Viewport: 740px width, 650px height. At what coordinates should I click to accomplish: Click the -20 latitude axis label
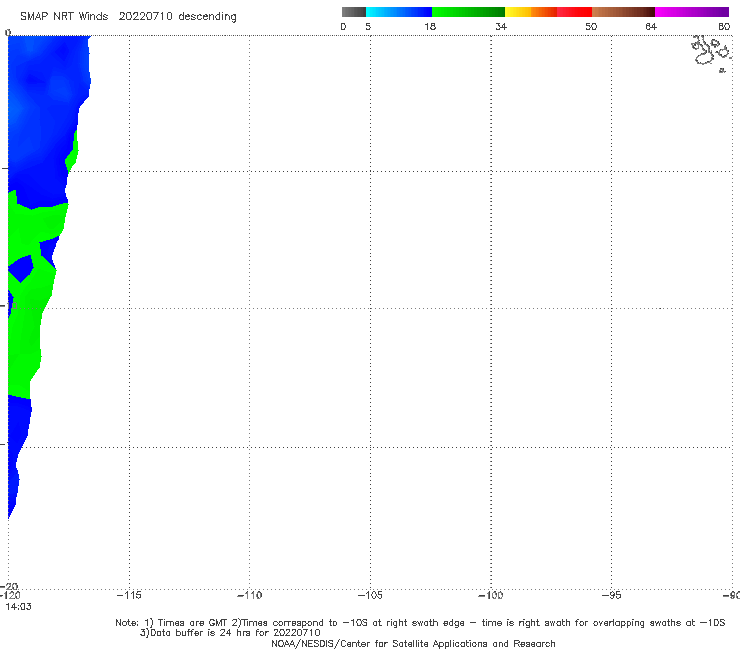point(10,586)
